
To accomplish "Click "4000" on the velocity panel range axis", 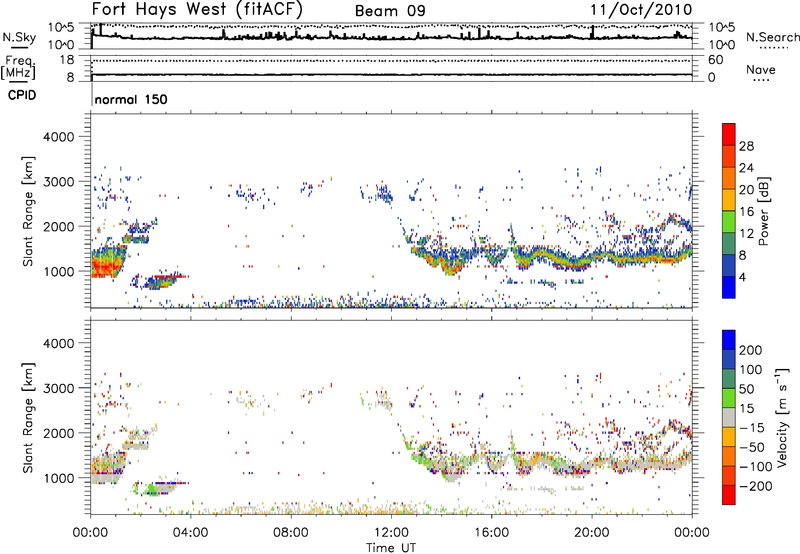I will [58, 343].
